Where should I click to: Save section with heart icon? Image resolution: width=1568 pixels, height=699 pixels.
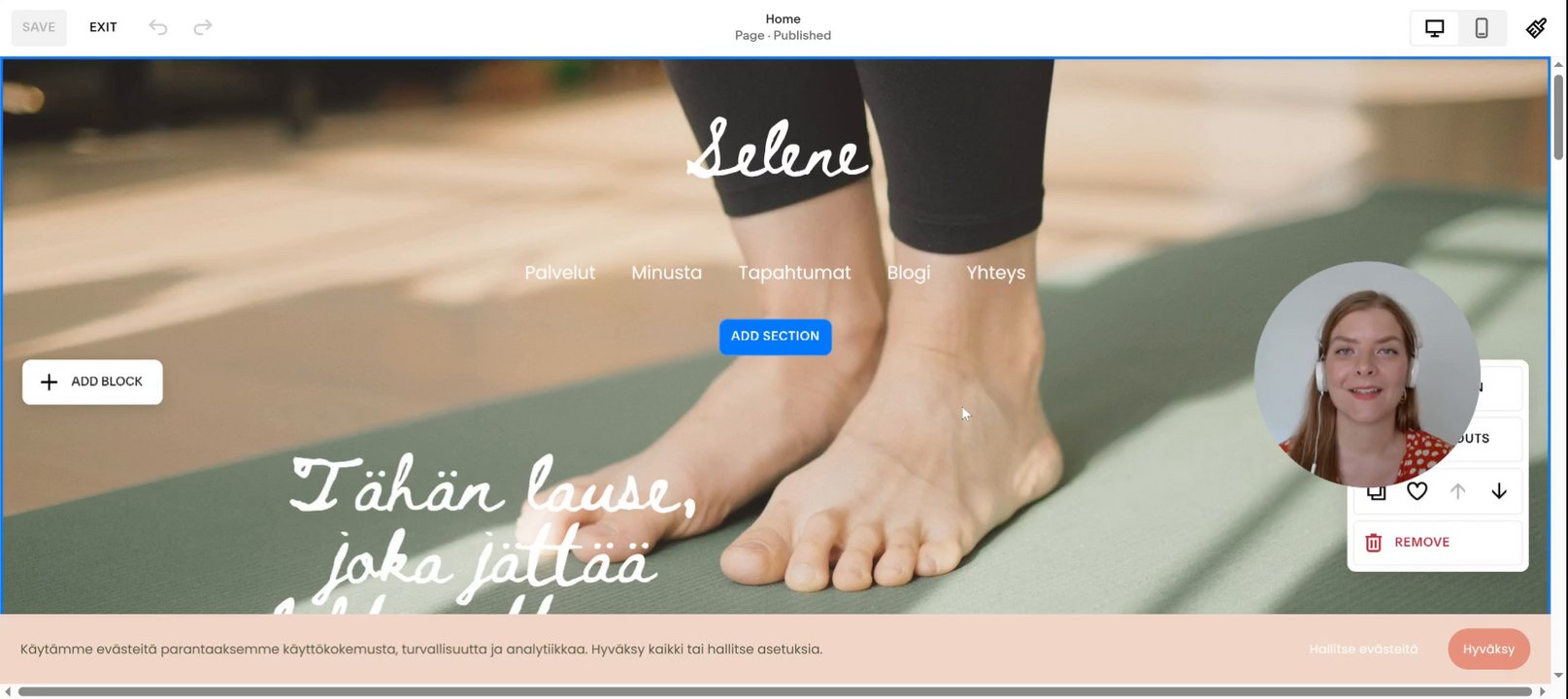click(x=1418, y=491)
